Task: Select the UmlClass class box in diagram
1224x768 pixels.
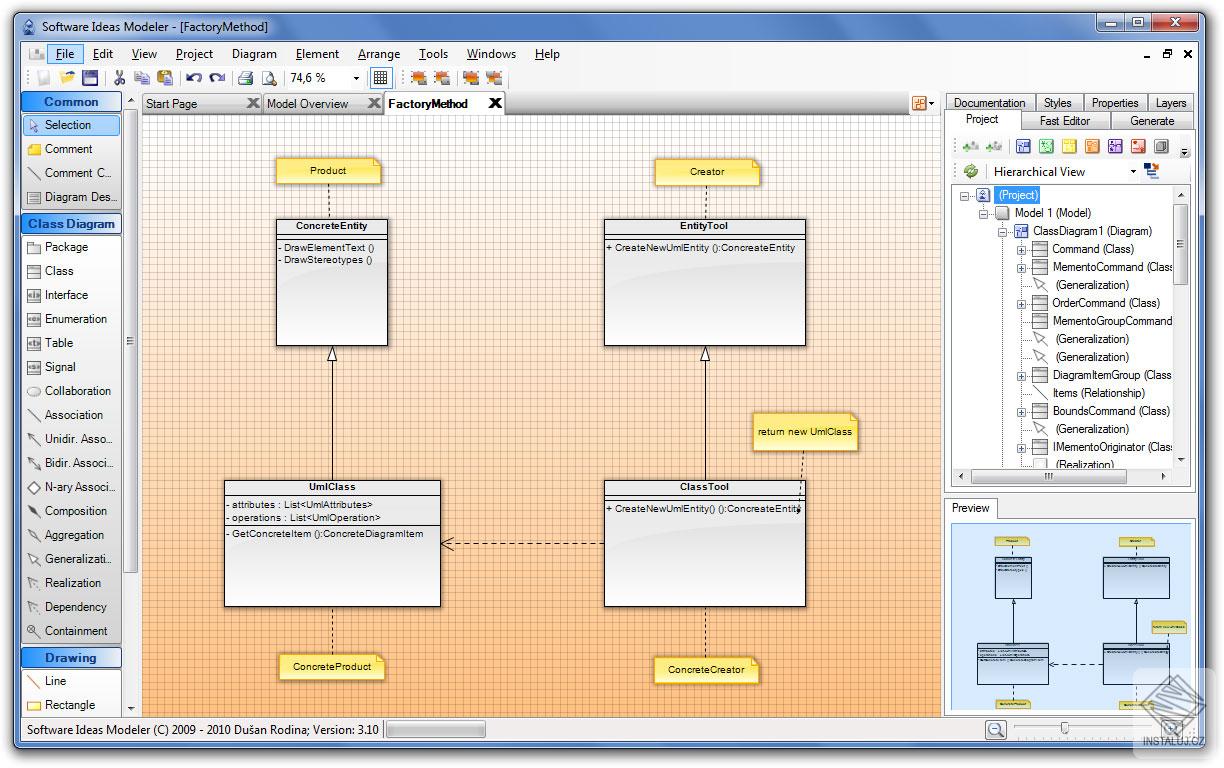Action: [332, 543]
